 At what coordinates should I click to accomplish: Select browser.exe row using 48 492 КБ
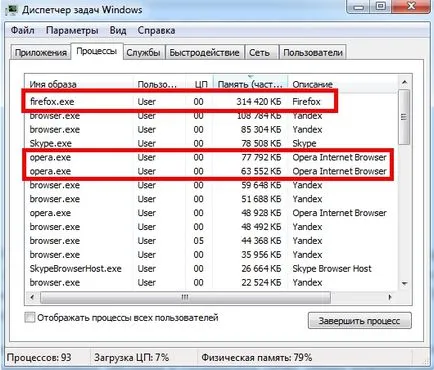[212, 227]
